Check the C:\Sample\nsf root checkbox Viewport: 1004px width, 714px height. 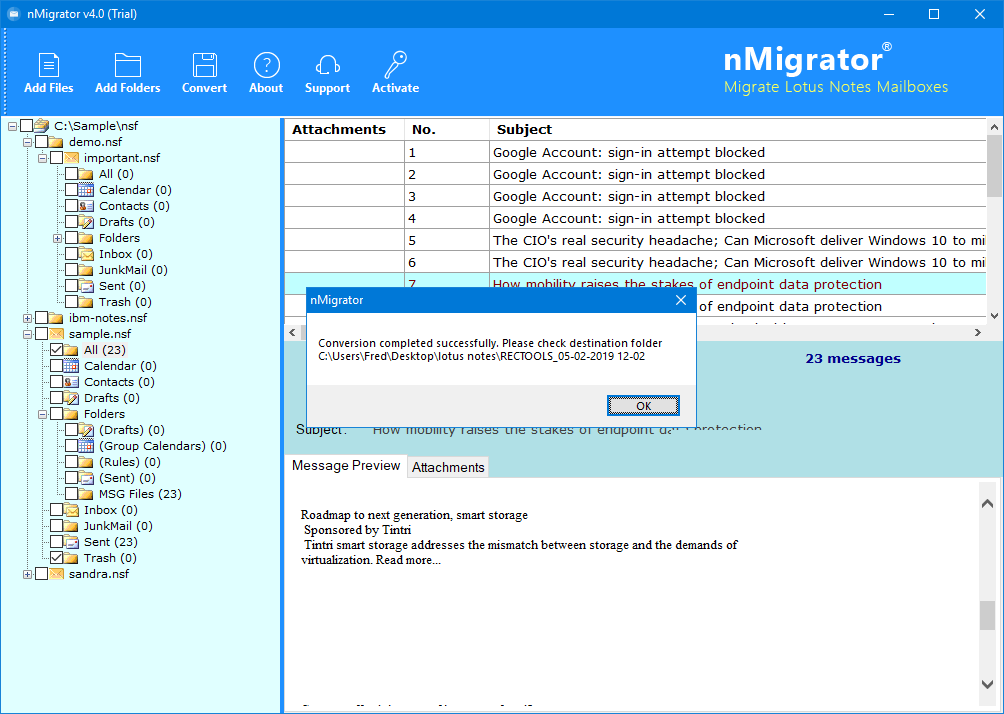[x=26, y=126]
